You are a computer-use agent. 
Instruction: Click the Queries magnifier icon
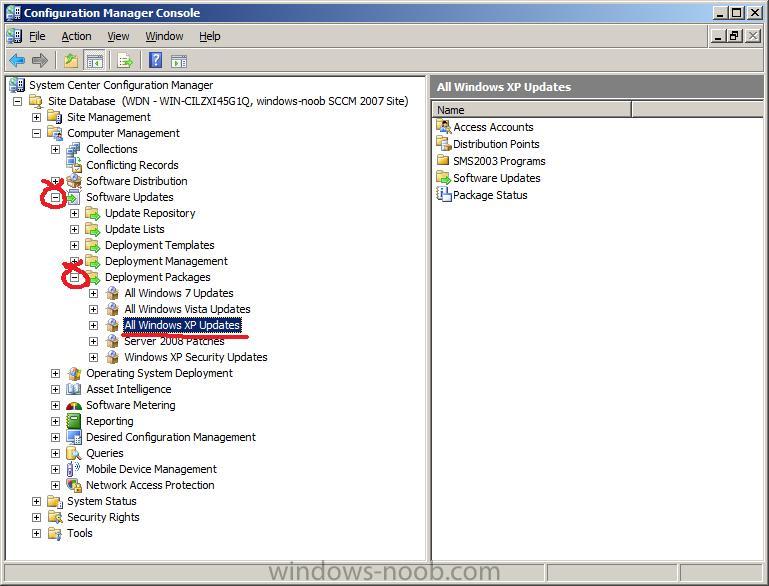click(x=74, y=453)
